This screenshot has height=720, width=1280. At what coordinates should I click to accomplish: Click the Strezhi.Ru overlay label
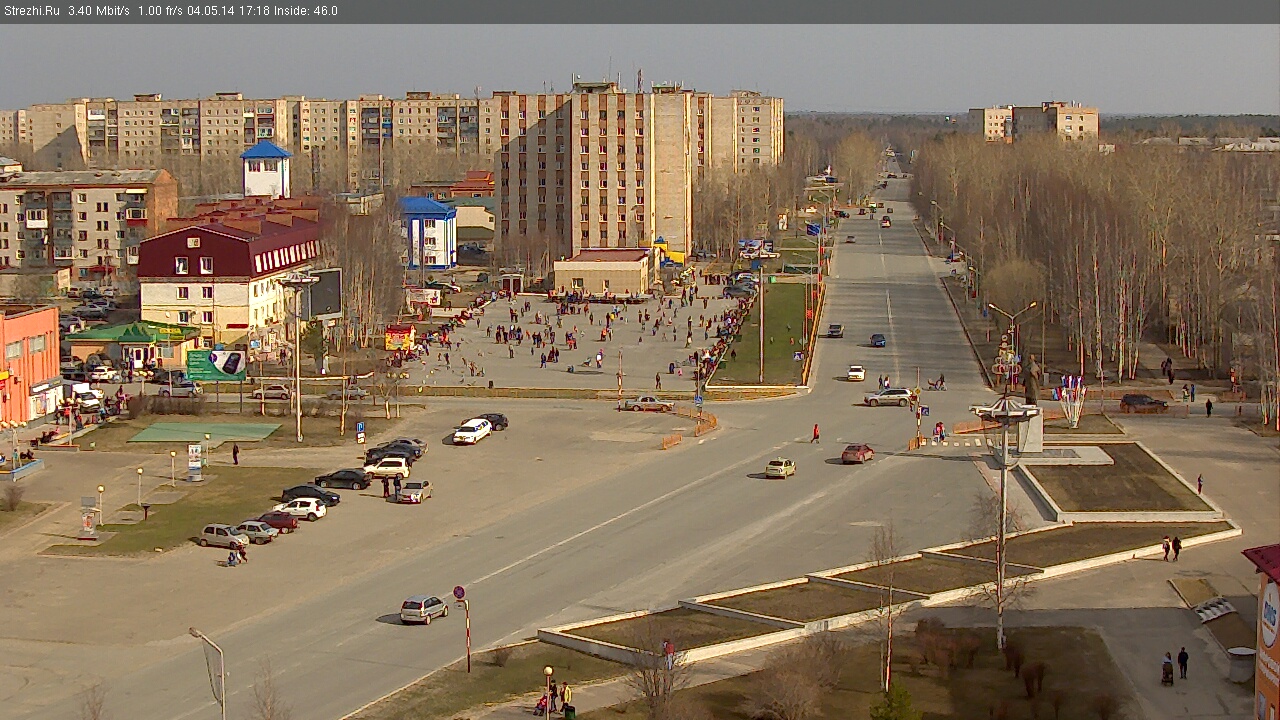(32, 11)
